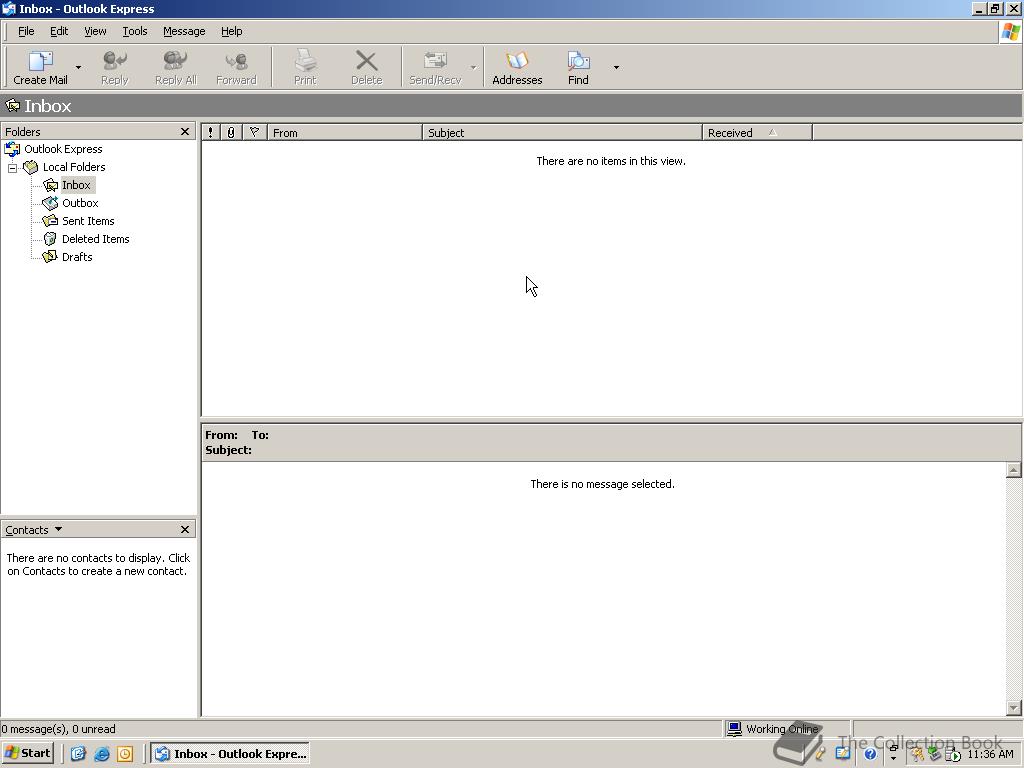Click the Create Mail toolbar button
This screenshot has width=1024, height=768.
click(x=40, y=67)
